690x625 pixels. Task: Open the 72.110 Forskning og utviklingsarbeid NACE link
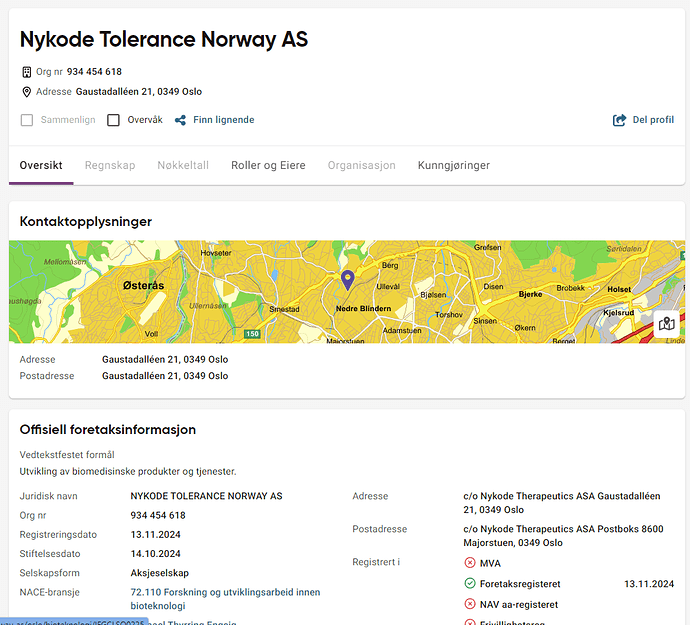coord(225,599)
